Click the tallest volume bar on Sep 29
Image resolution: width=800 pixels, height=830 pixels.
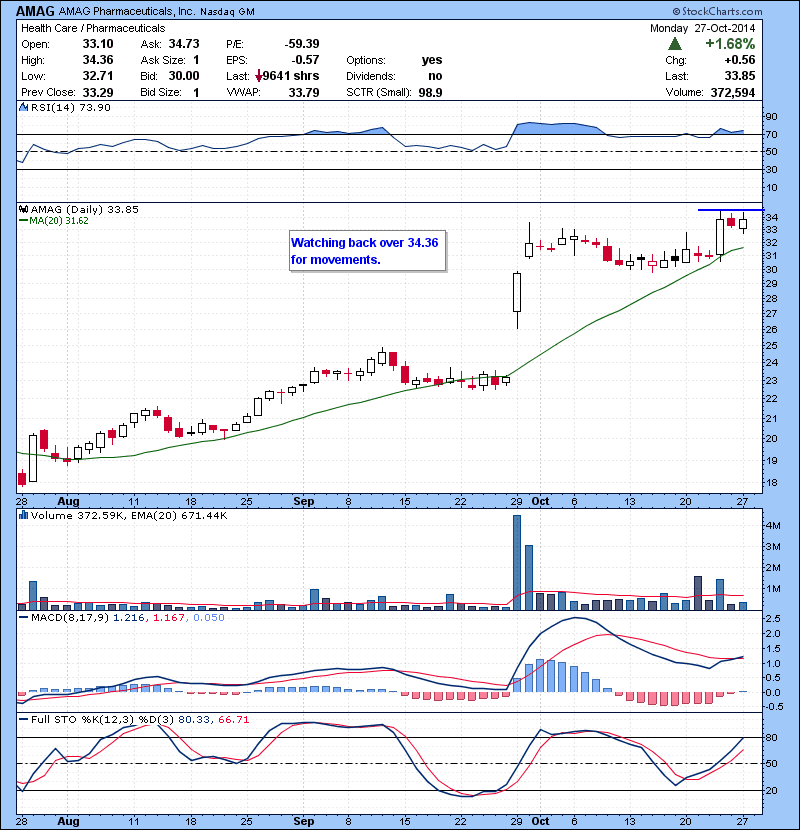pyautogui.click(x=517, y=562)
